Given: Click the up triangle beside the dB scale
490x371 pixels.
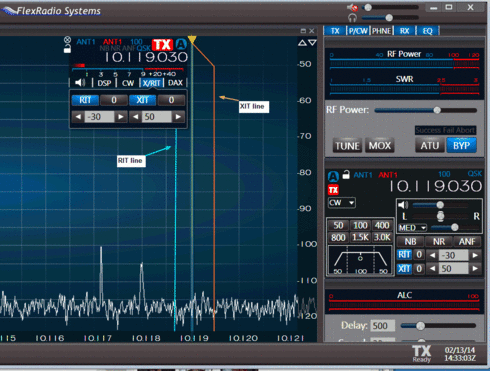Looking at the screenshot, I should tap(302, 43).
